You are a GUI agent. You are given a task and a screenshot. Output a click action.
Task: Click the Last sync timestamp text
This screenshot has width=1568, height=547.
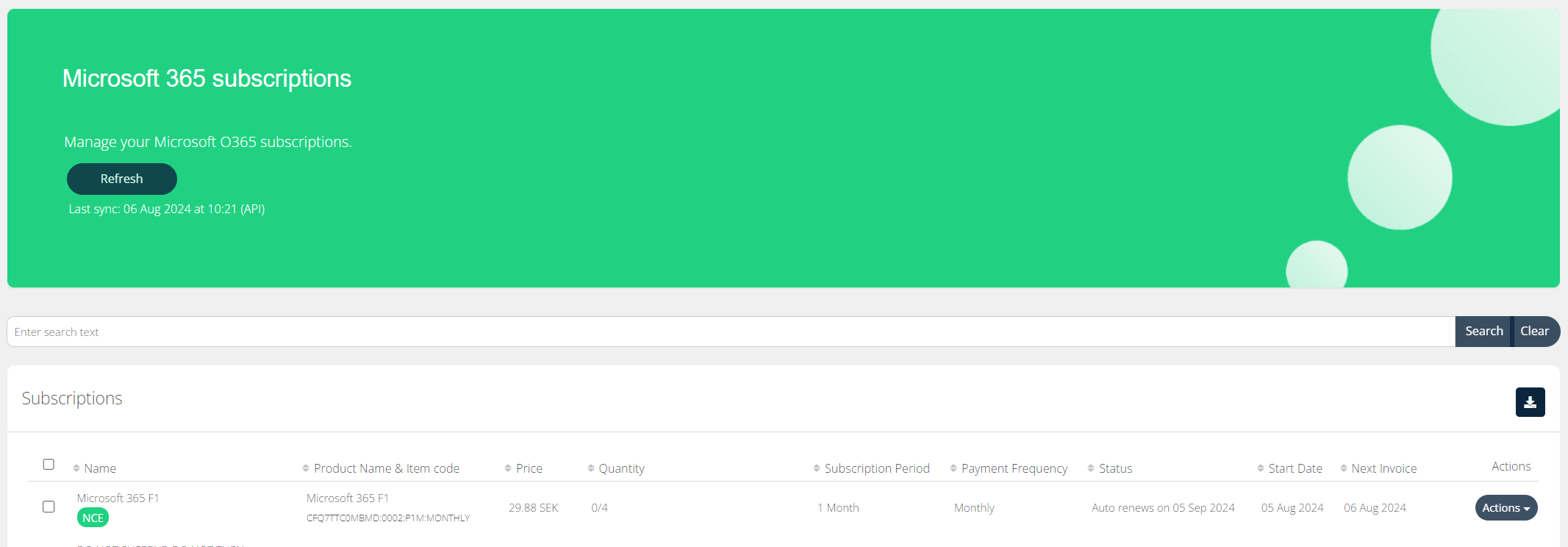[167, 209]
